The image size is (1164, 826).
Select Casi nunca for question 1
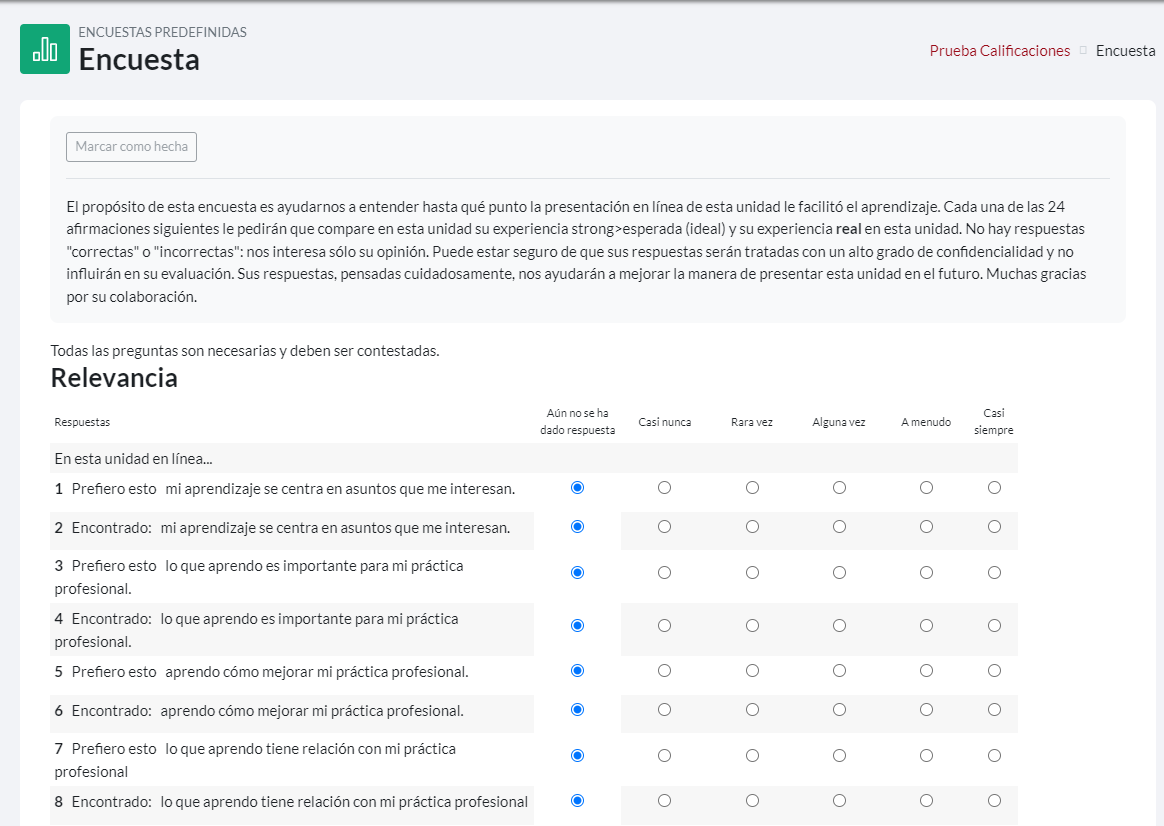point(665,488)
